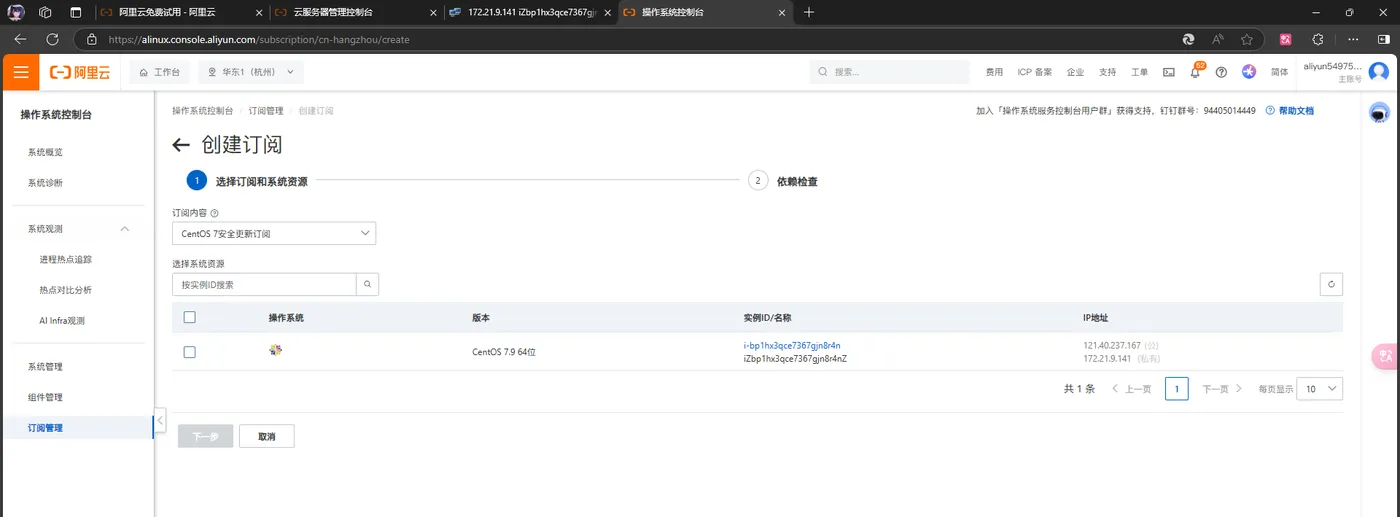Screen dimensions: 1400x517
Task: Refresh the system resource table
Action: pyautogui.click(x=1331, y=285)
